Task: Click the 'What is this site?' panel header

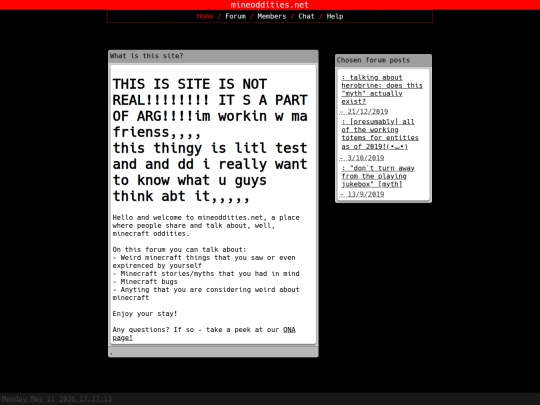Action: 213,56
